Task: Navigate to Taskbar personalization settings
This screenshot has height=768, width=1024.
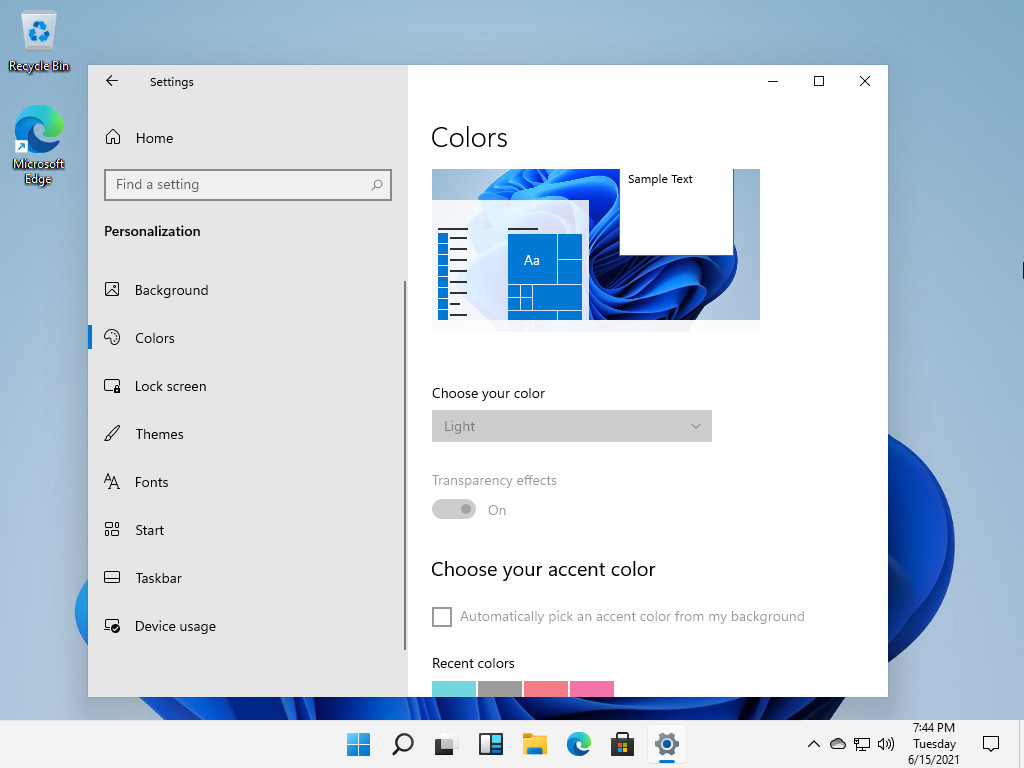Action: pyautogui.click(x=158, y=578)
